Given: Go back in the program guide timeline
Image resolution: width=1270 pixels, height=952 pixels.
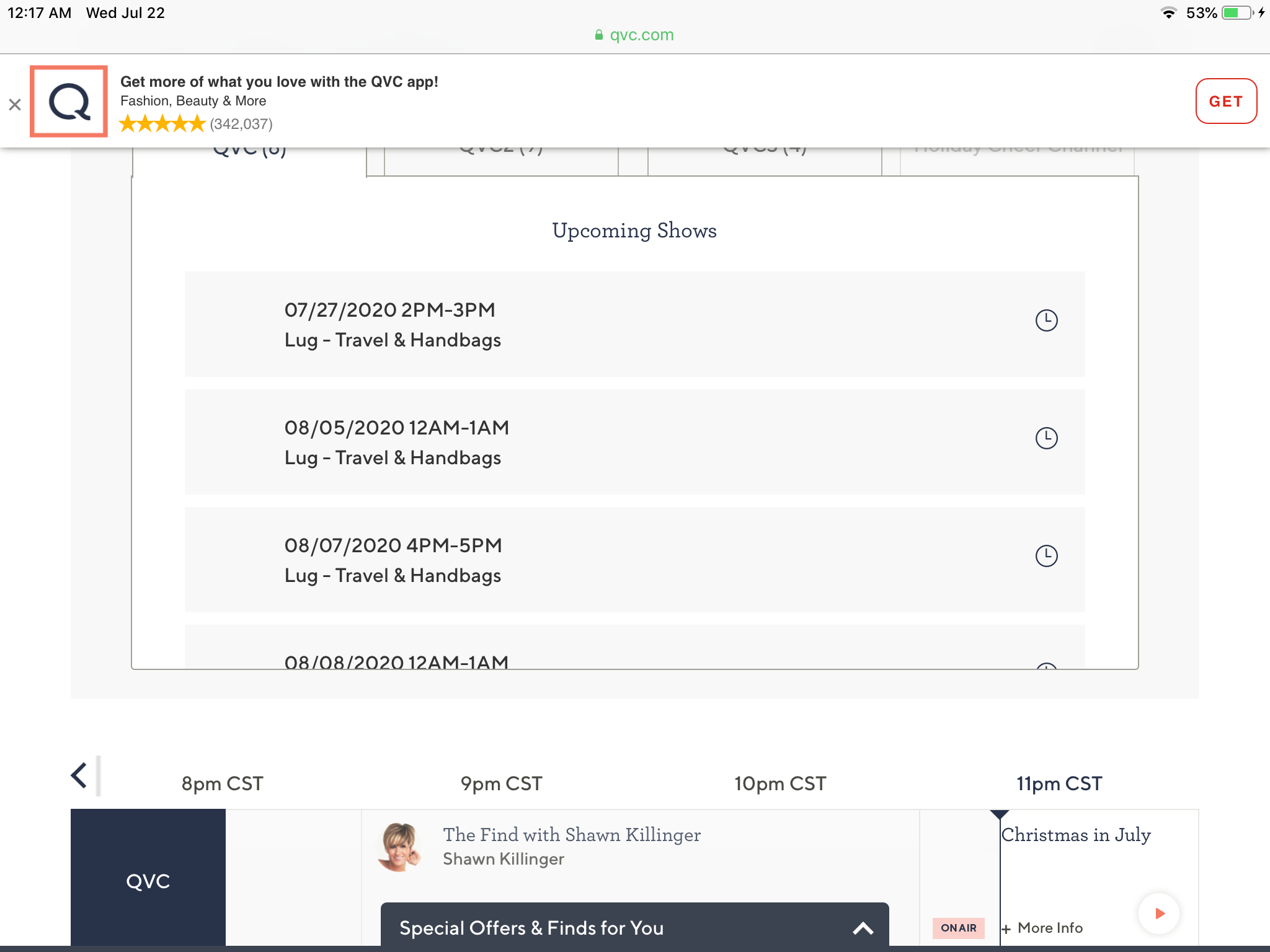Looking at the screenshot, I should point(79,775).
